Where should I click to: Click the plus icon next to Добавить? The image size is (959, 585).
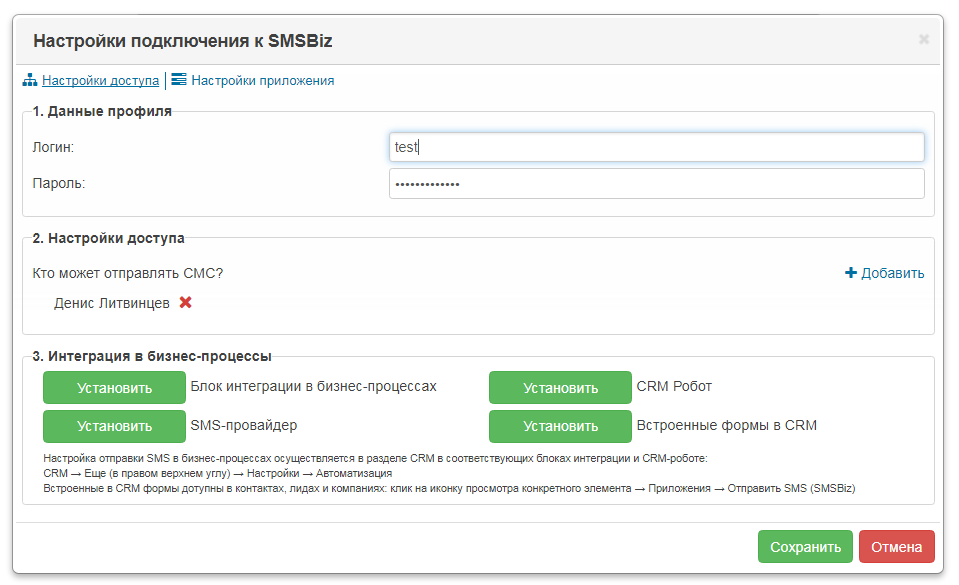point(851,273)
